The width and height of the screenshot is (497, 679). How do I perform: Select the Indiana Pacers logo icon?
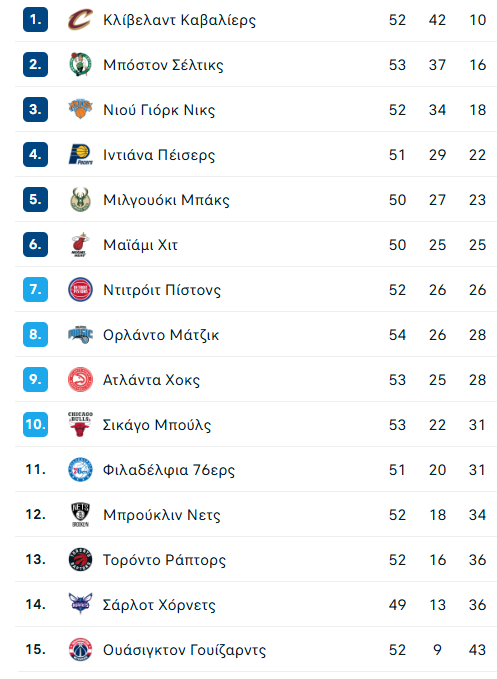(81, 155)
